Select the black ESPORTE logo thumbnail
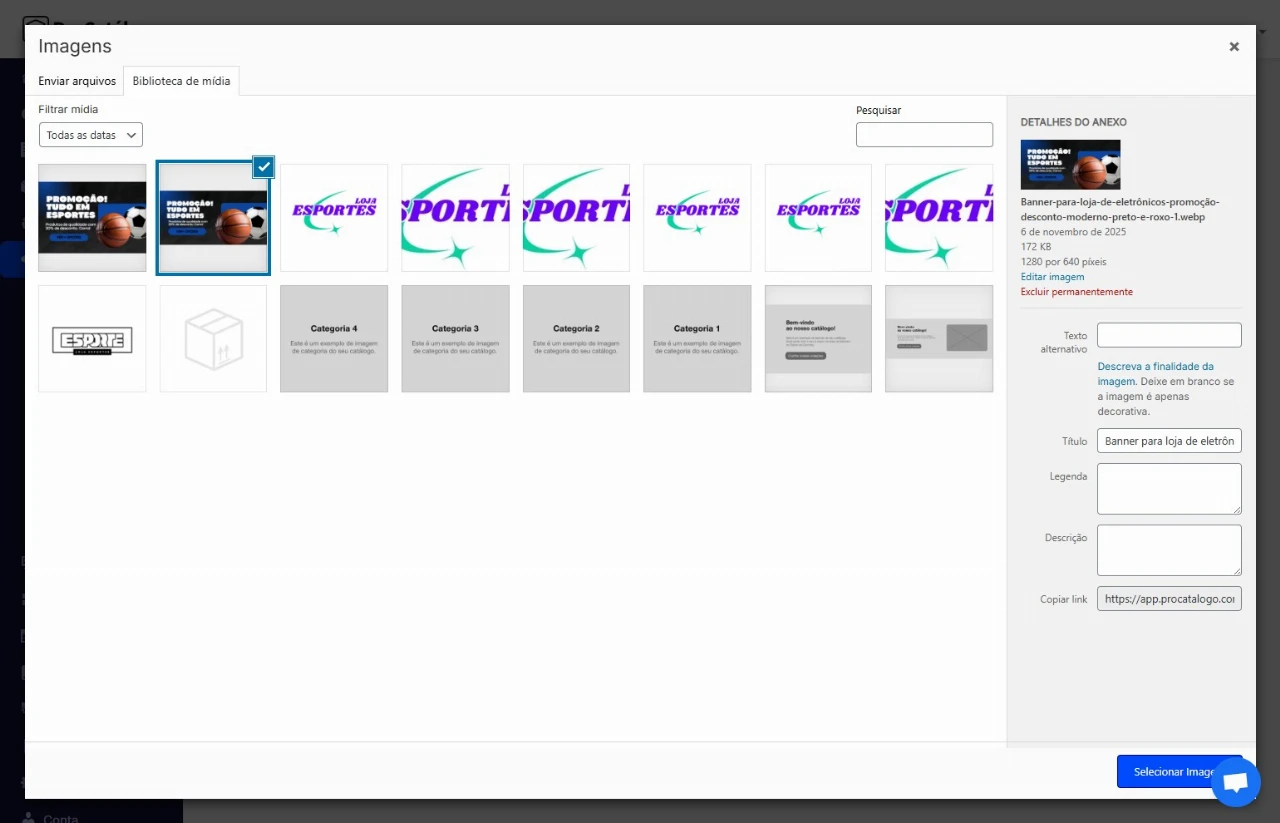 92,339
